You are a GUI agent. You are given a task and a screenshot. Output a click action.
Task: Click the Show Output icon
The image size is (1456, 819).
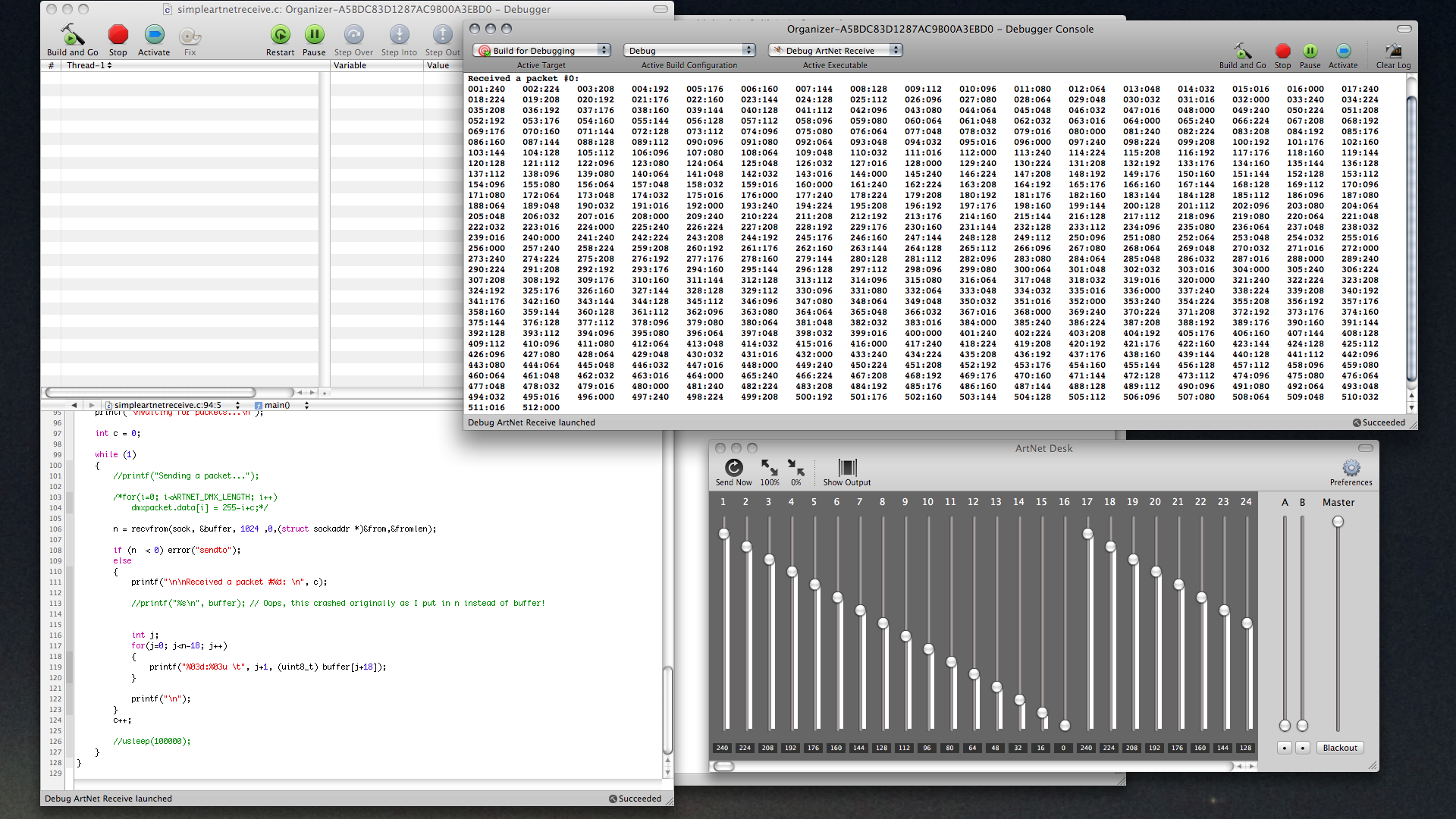pyautogui.click(x=847, y=468)
